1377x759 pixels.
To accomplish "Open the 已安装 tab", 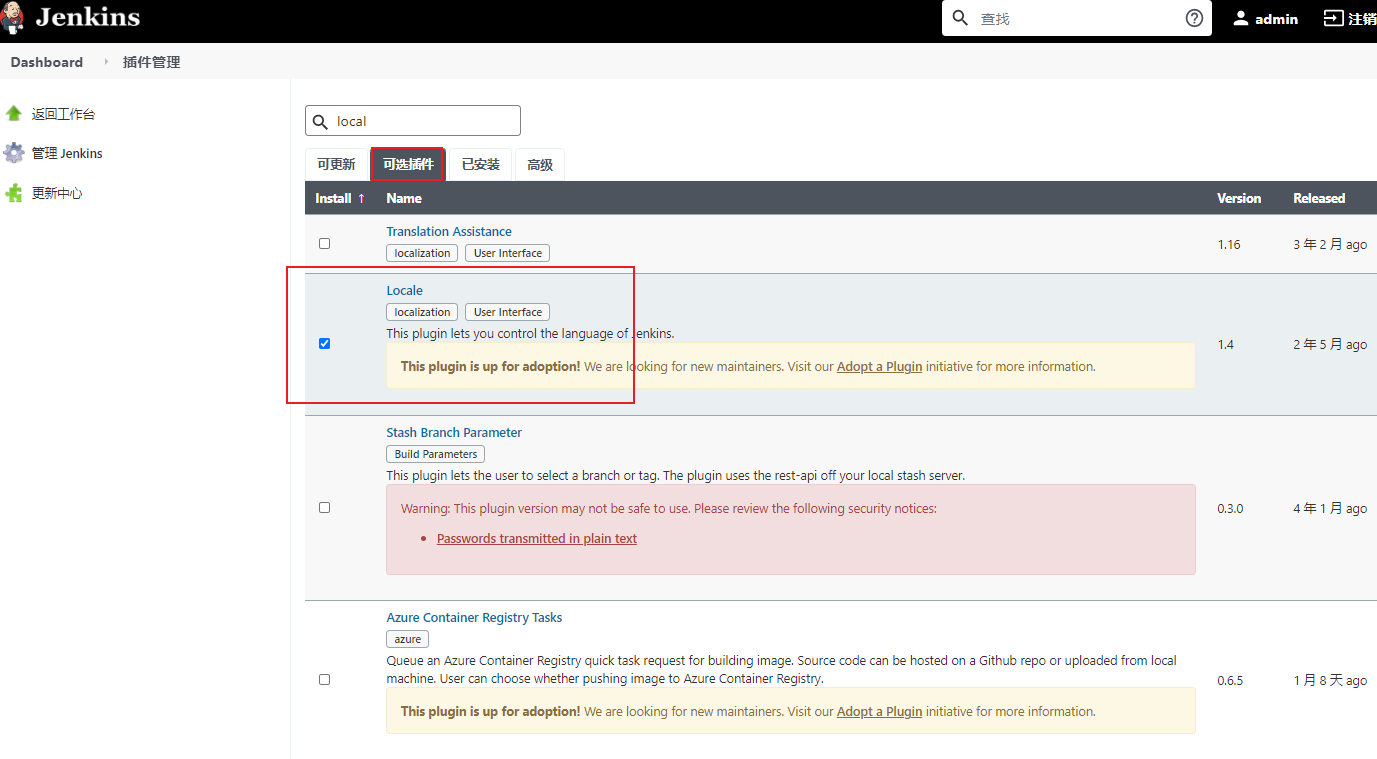I will [481, 164].
